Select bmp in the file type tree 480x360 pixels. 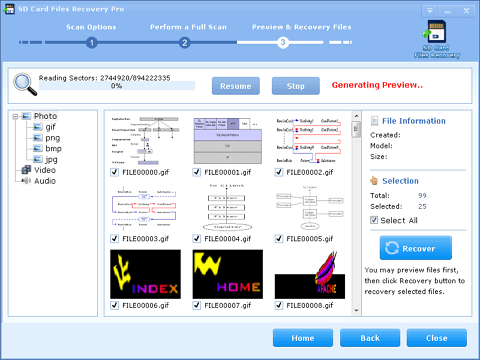coord(53,149)
